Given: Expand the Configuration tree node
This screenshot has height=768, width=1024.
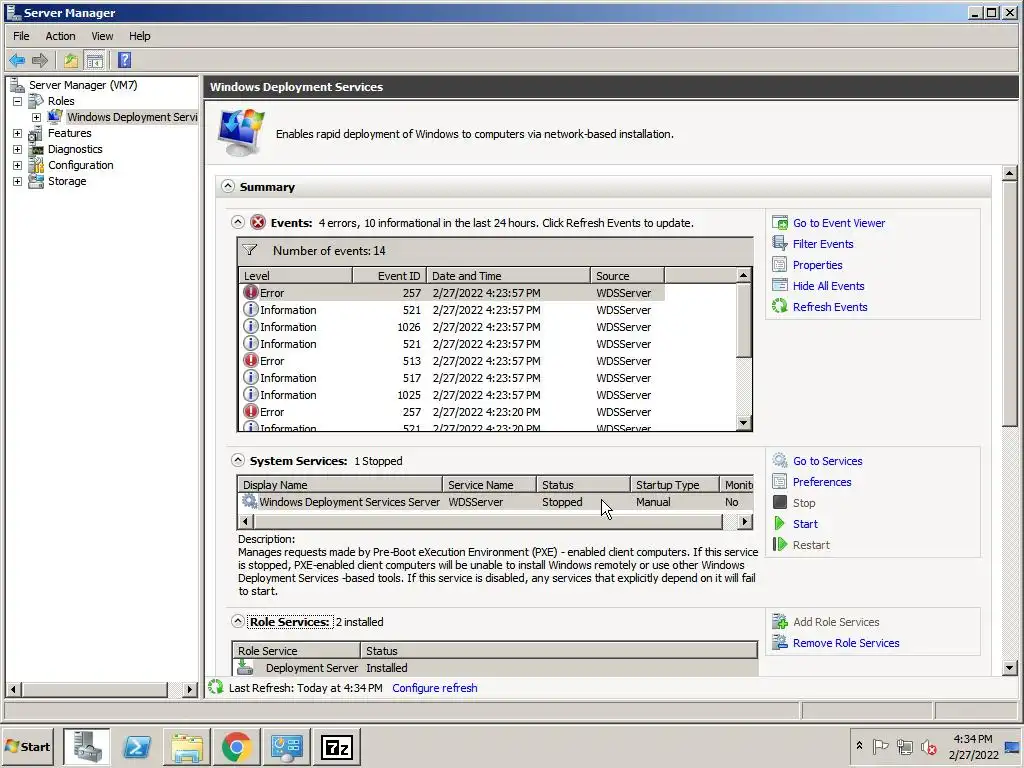Looking at the screenshot, I should pyautogui.click(x=18, y=165).
